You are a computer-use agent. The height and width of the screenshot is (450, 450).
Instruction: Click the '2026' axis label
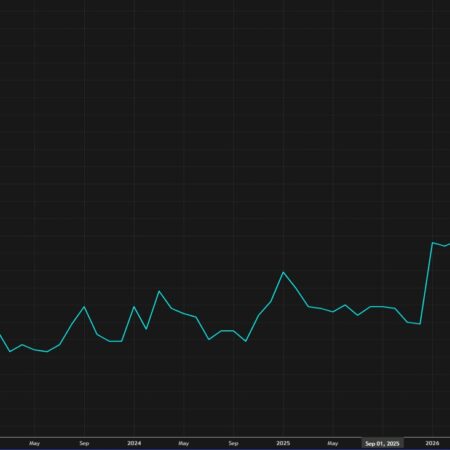coord(432,443)
